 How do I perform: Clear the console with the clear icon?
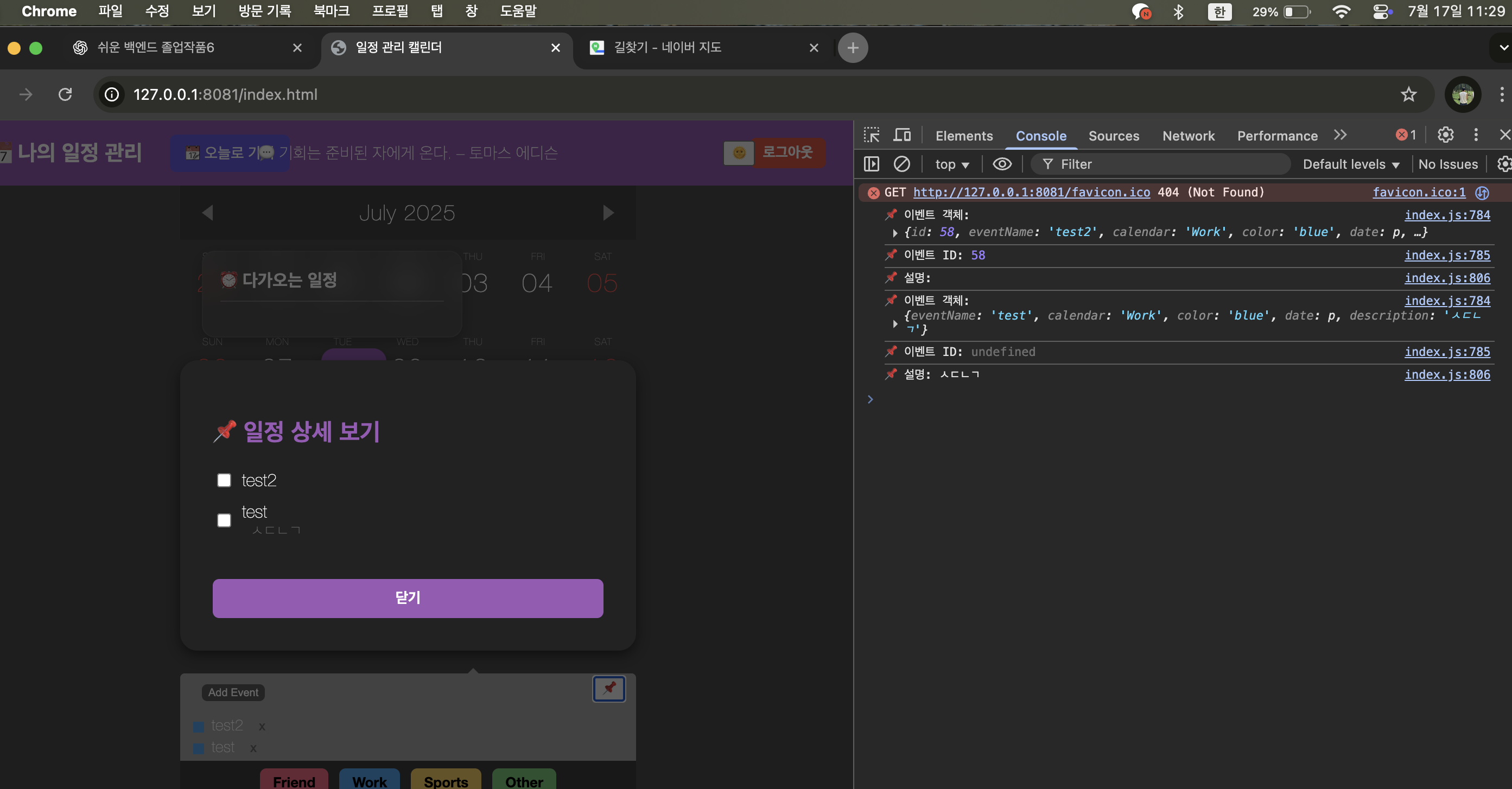pyautogui.click(x=901, y=164)
